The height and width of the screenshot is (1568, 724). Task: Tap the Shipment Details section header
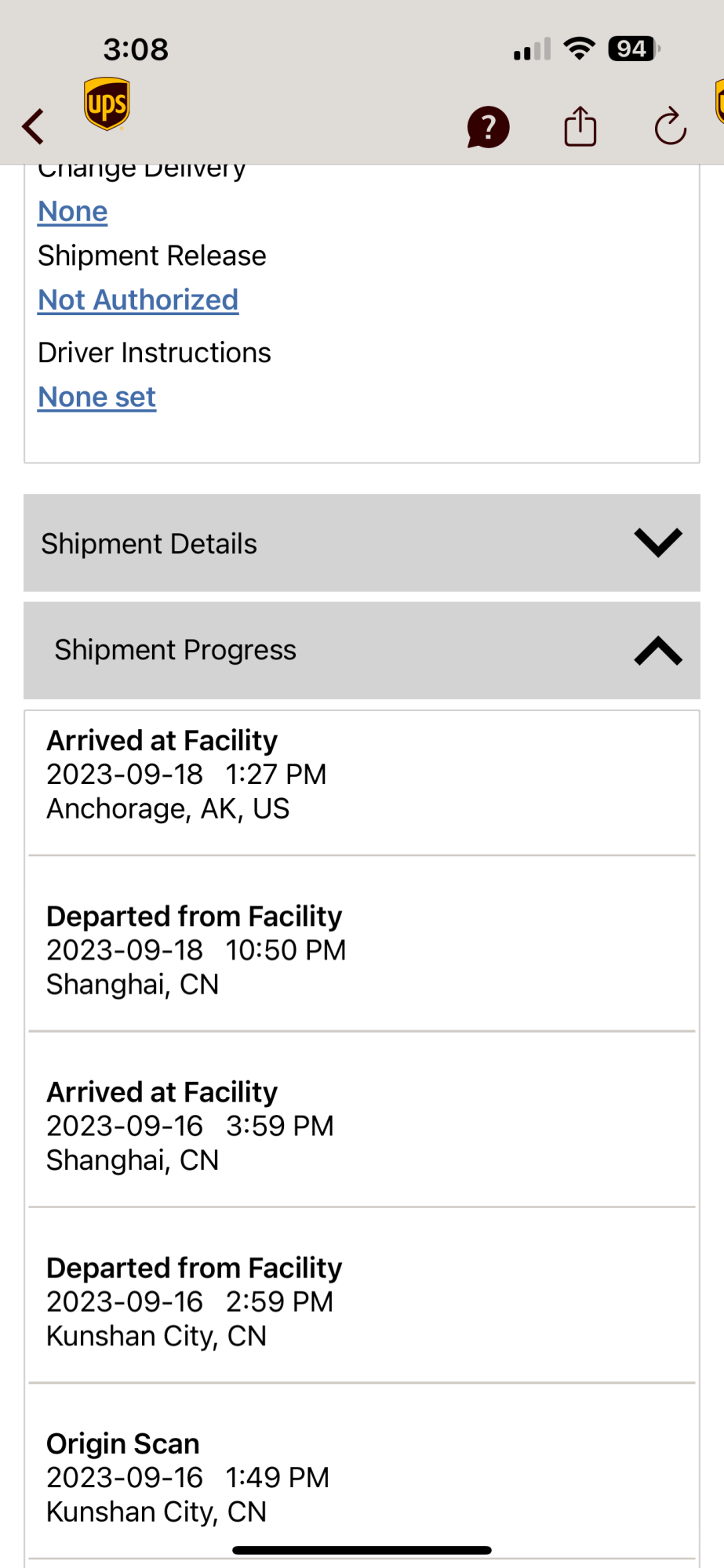[149, 543]
